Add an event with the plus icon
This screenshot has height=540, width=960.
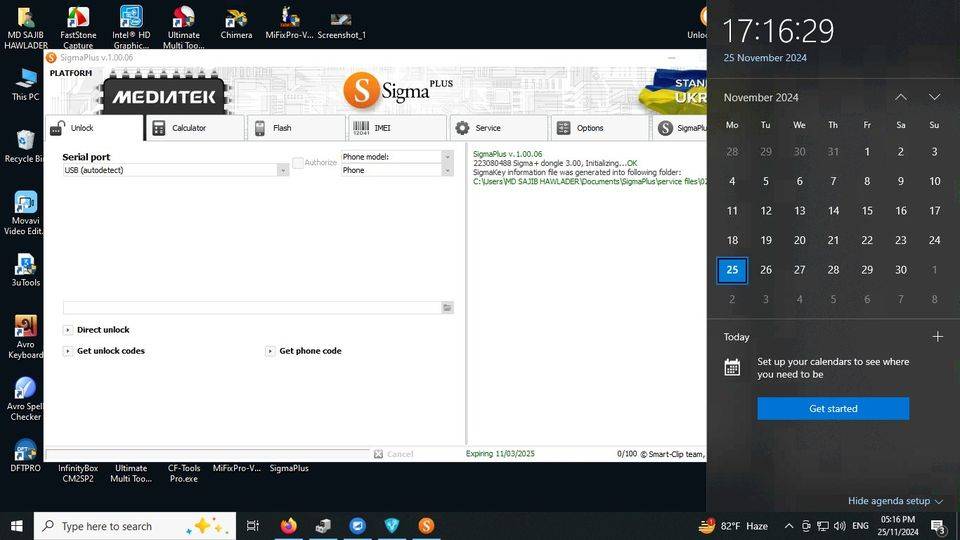click(937, 337)
